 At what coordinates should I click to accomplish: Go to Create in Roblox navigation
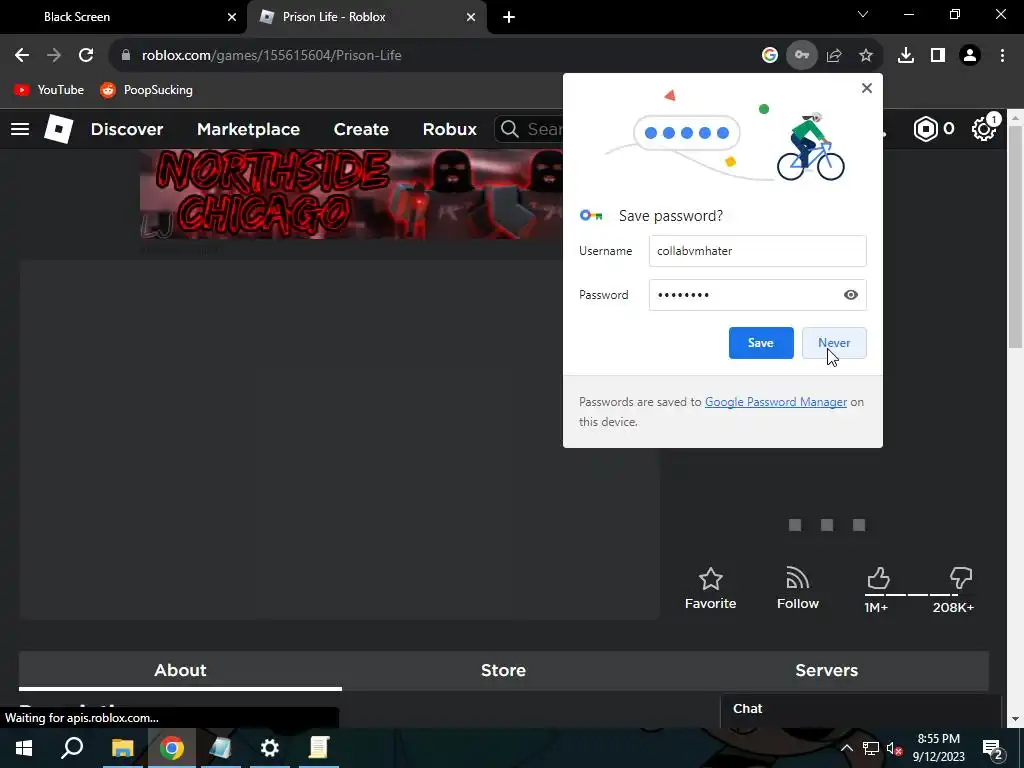(x=361, y=129)
